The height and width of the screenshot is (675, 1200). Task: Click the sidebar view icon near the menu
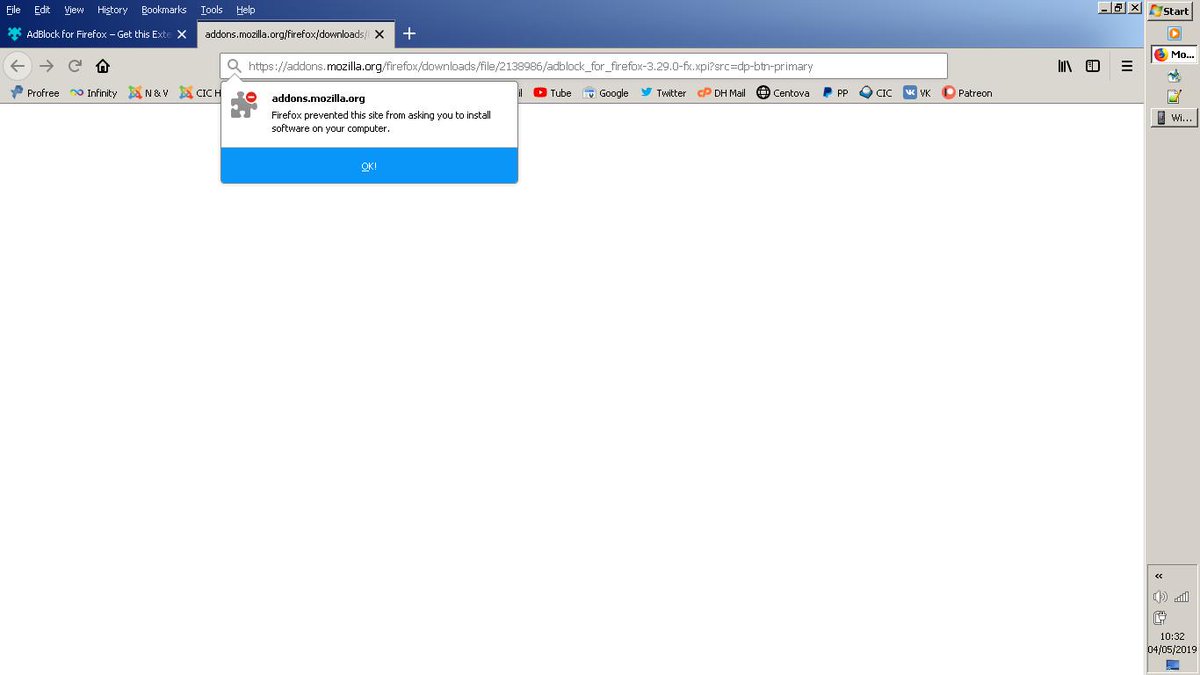pos(1091,65)
